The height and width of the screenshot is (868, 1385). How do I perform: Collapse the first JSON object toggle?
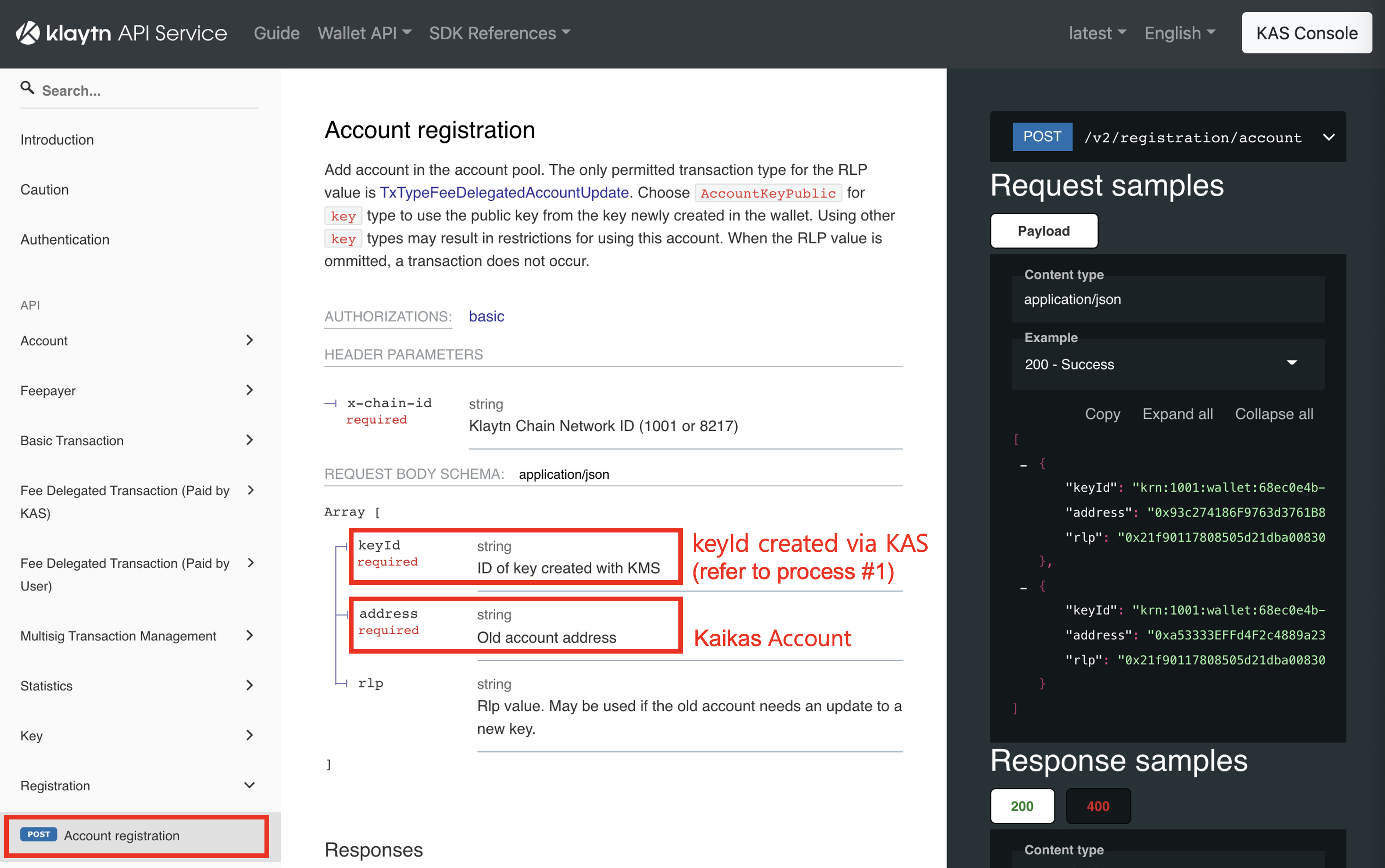click(1023, 465)
